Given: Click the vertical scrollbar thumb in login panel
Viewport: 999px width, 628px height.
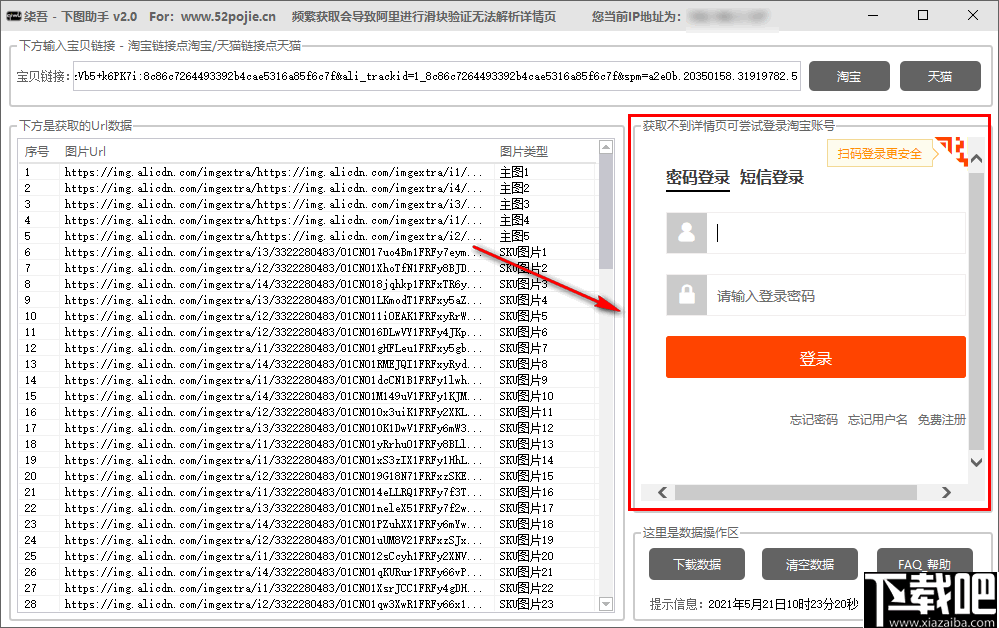Looking at the screenshot, I should click(976, 310).
